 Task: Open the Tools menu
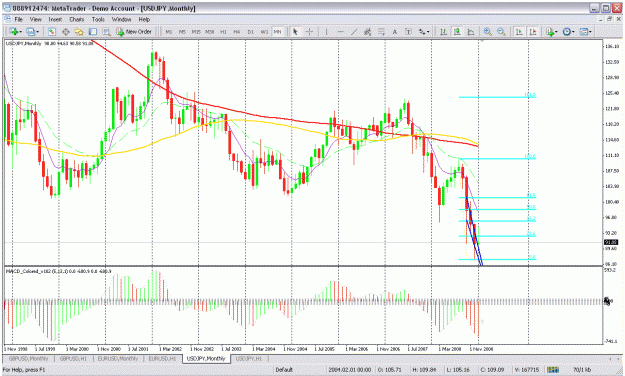point(98,19)
